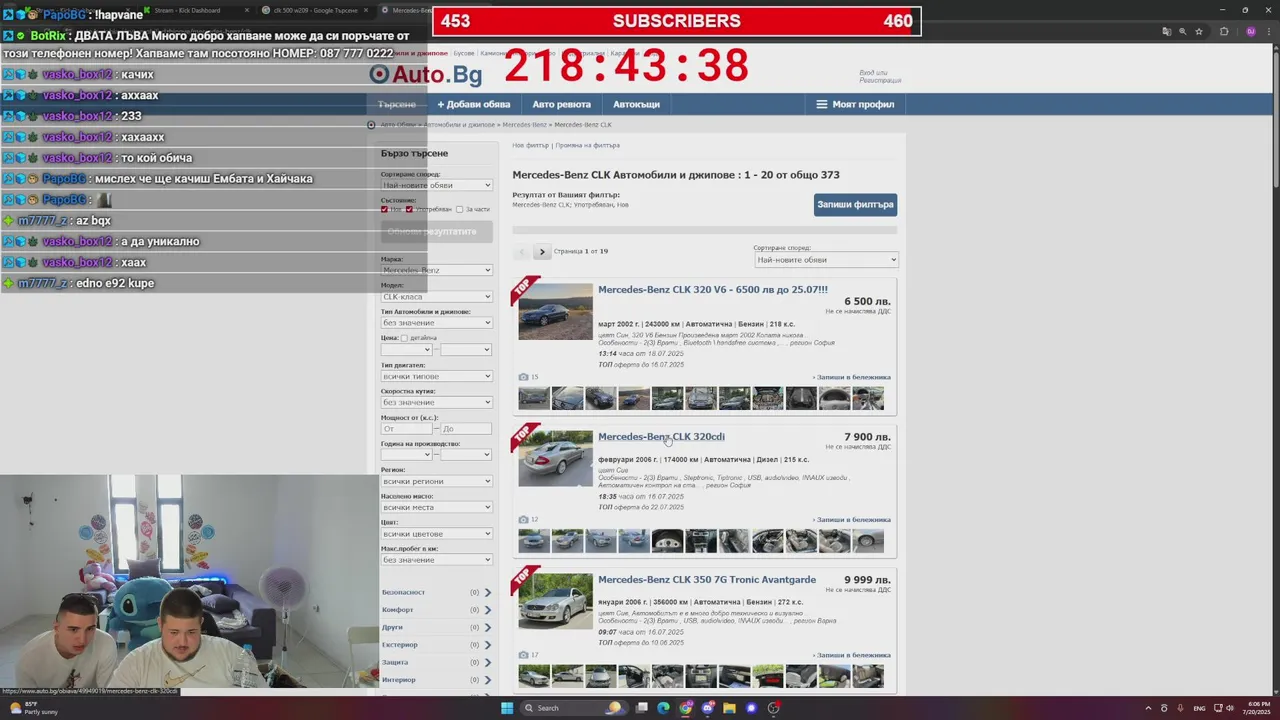Screen dimensions: 1280x720
Task: Open the File Explorer taskbar icon
Action: pyautogui.click(x=729, y=708)
